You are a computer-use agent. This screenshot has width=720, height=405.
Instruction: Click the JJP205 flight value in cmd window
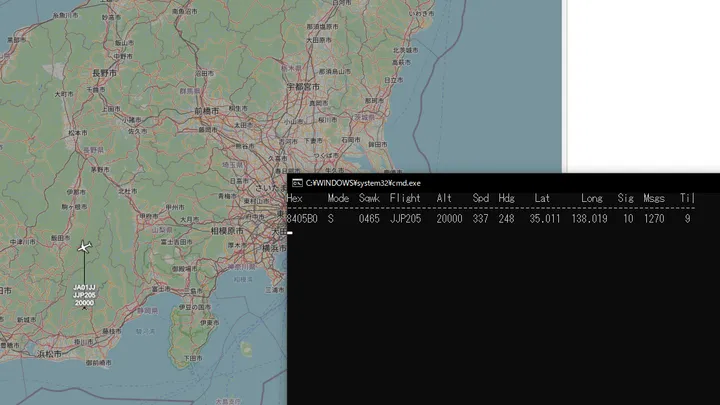tap(405, 219)
